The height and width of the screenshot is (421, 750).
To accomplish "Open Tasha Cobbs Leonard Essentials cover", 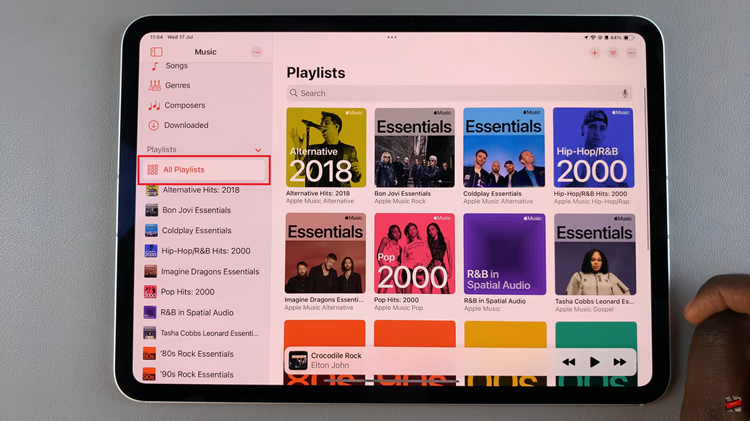I will 595,255.
